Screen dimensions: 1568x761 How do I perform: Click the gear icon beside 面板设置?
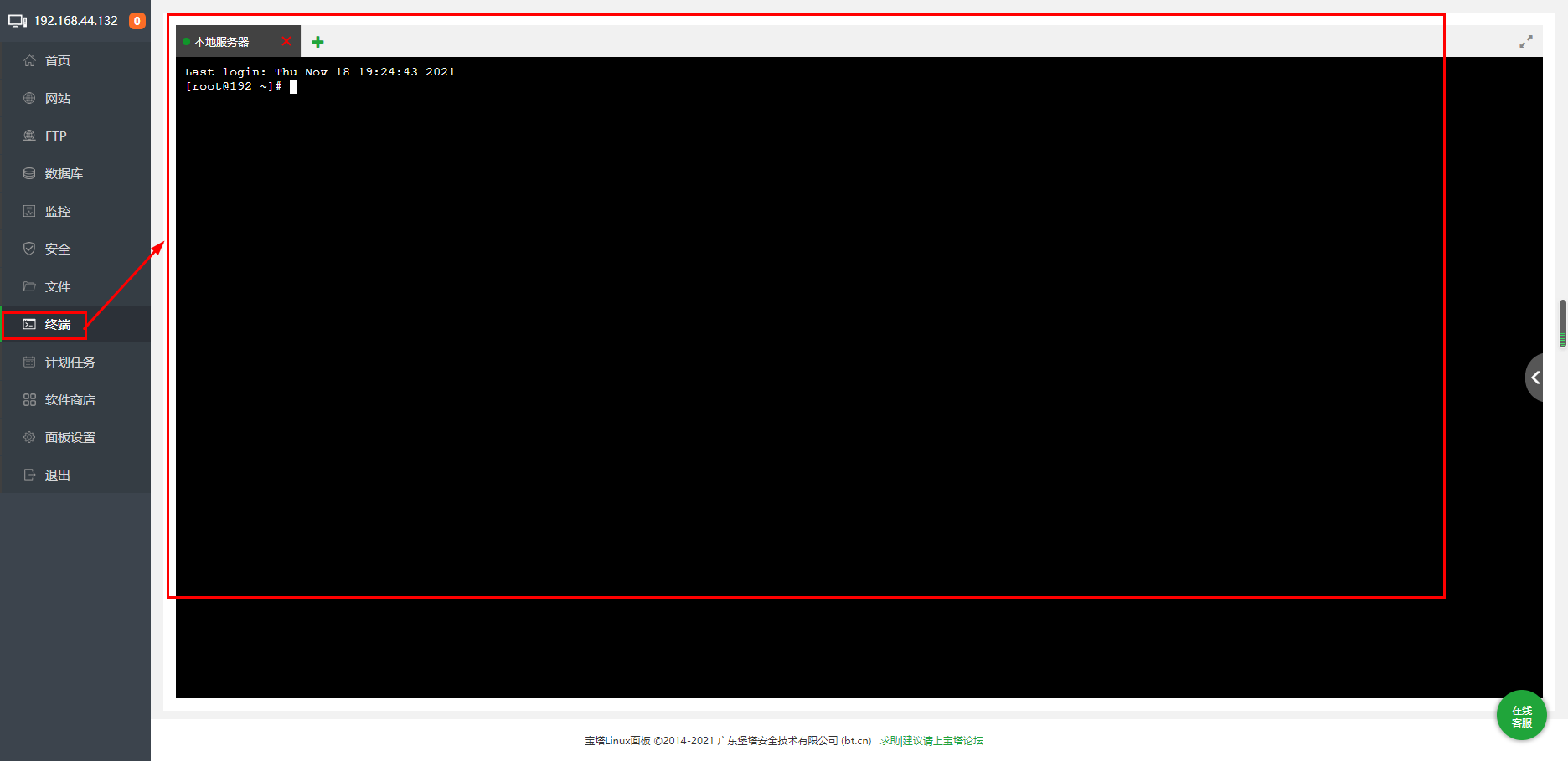(x=29, y=437)
